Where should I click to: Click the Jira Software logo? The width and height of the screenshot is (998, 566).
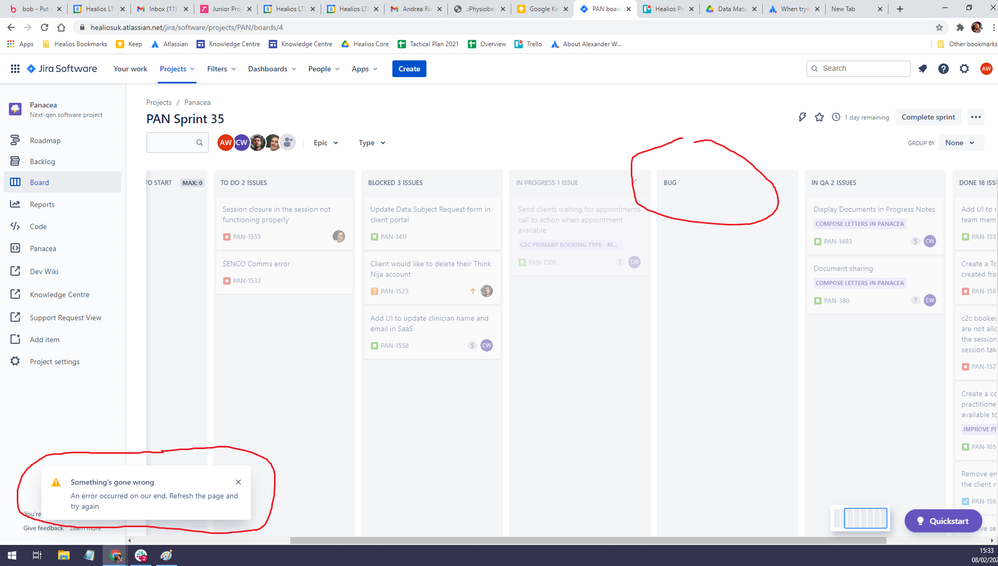[62, 69]
